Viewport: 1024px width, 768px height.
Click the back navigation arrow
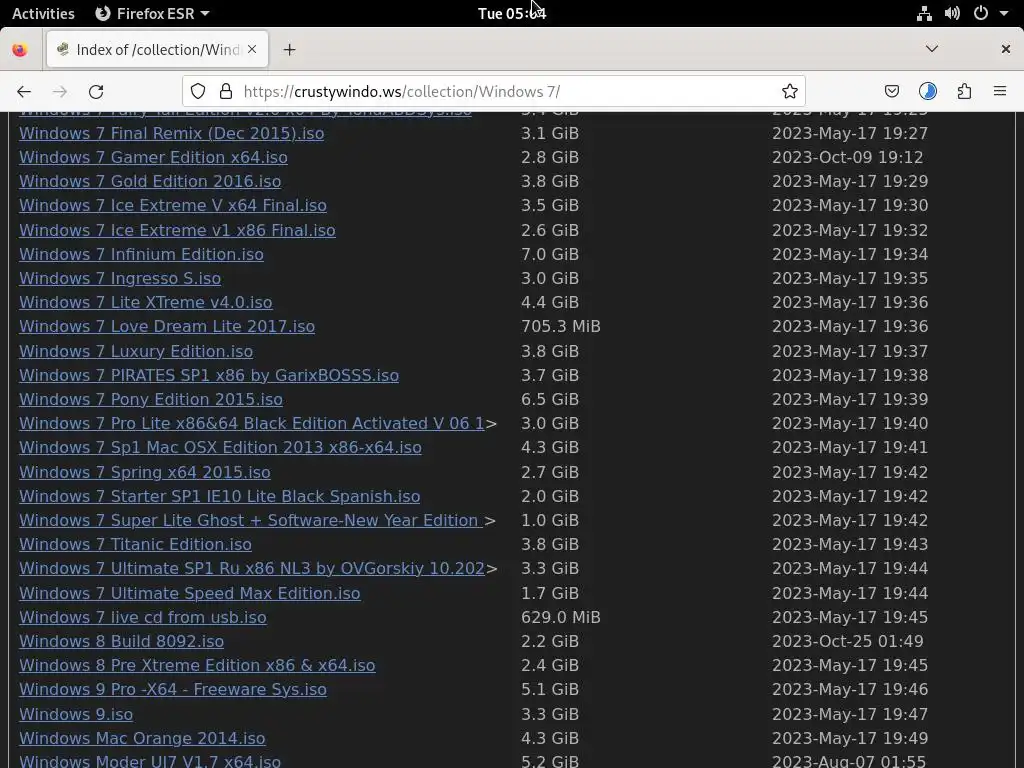pyautogui.click(x=24, y=91)
